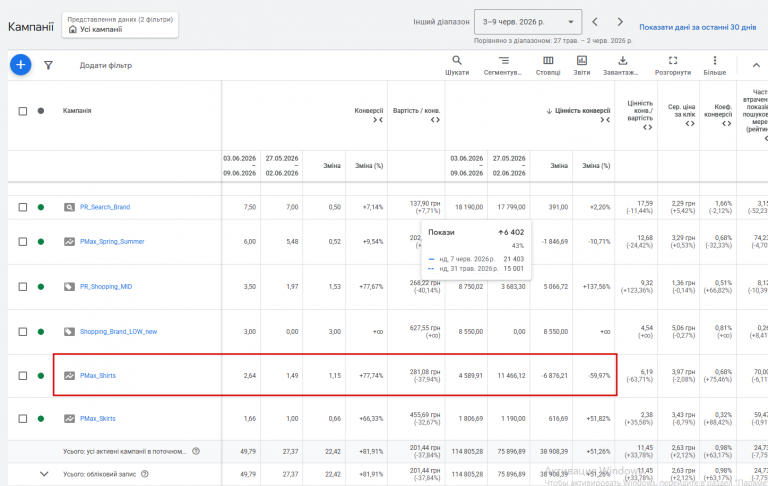
Task: Open the filter funnel icon
Action: pos(48,65)
